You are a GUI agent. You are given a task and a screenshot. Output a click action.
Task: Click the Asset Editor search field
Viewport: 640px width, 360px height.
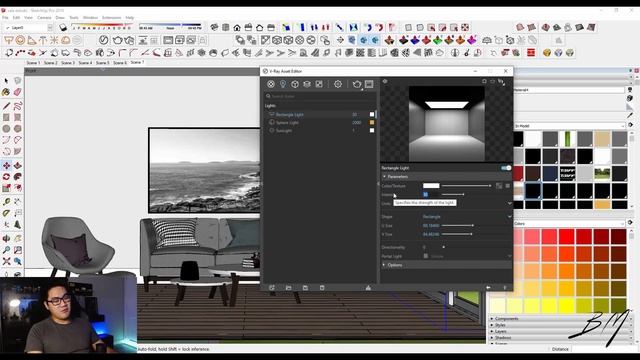320,96
